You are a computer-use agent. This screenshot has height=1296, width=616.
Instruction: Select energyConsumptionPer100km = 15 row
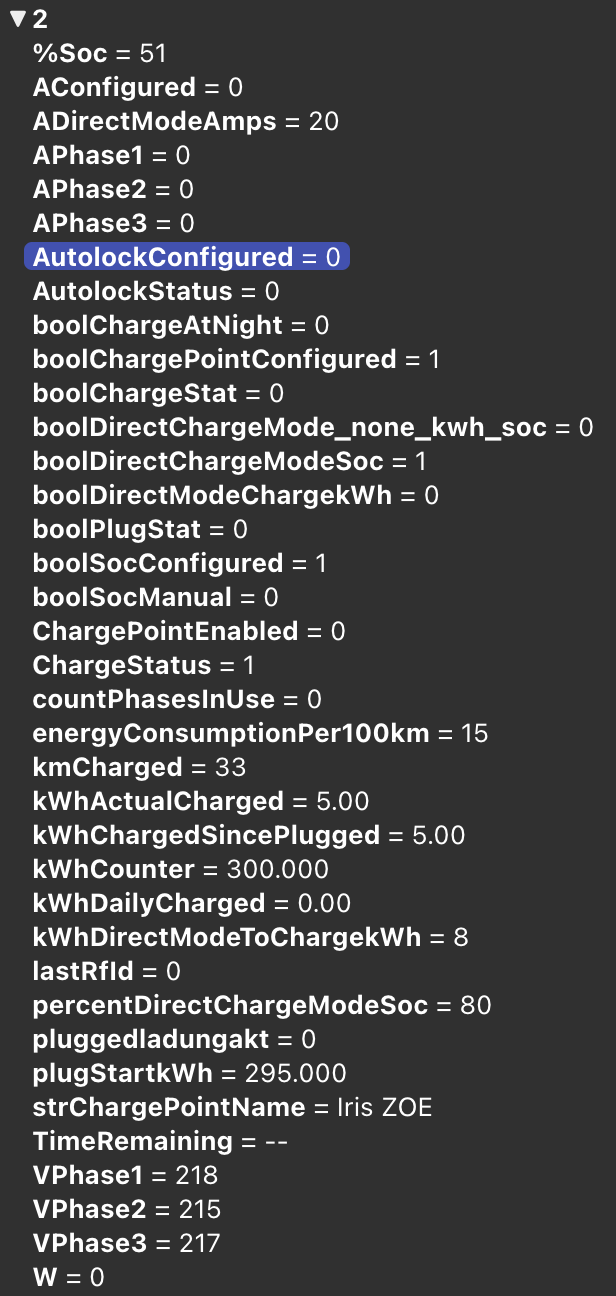point(259,734)
